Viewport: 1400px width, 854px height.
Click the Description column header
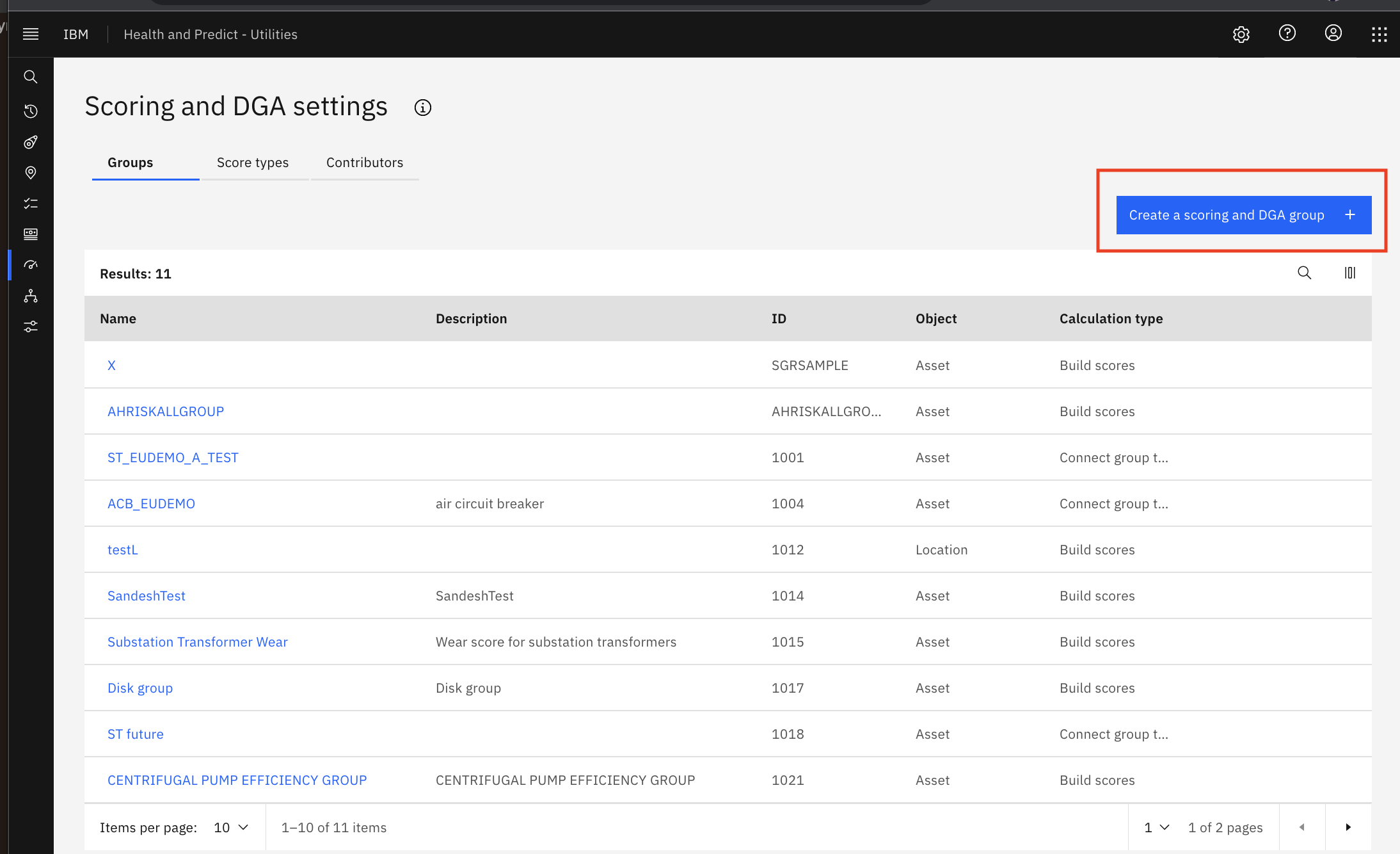pos(472,319)
